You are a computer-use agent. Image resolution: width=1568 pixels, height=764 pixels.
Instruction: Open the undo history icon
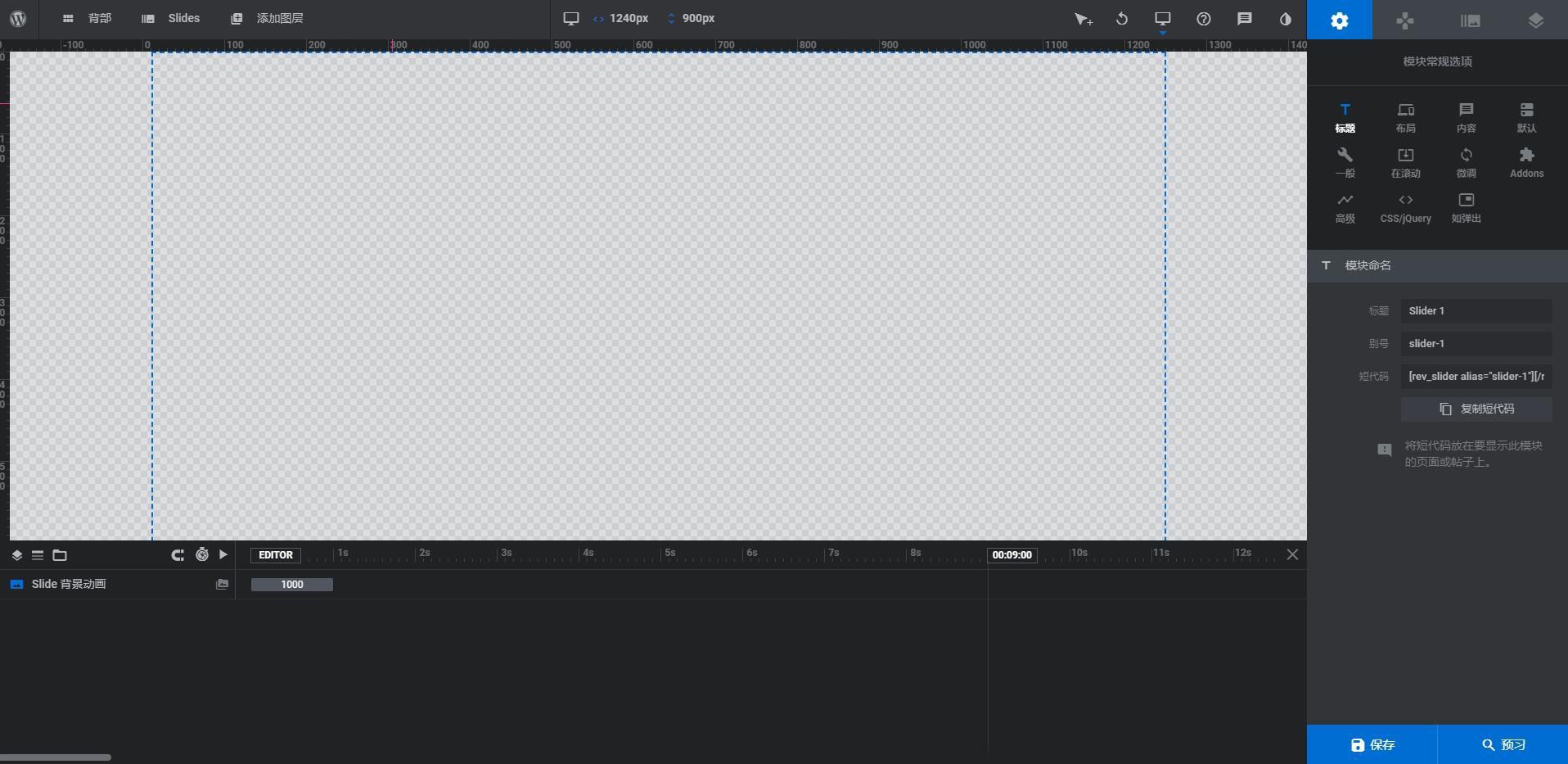(1122, 19)
